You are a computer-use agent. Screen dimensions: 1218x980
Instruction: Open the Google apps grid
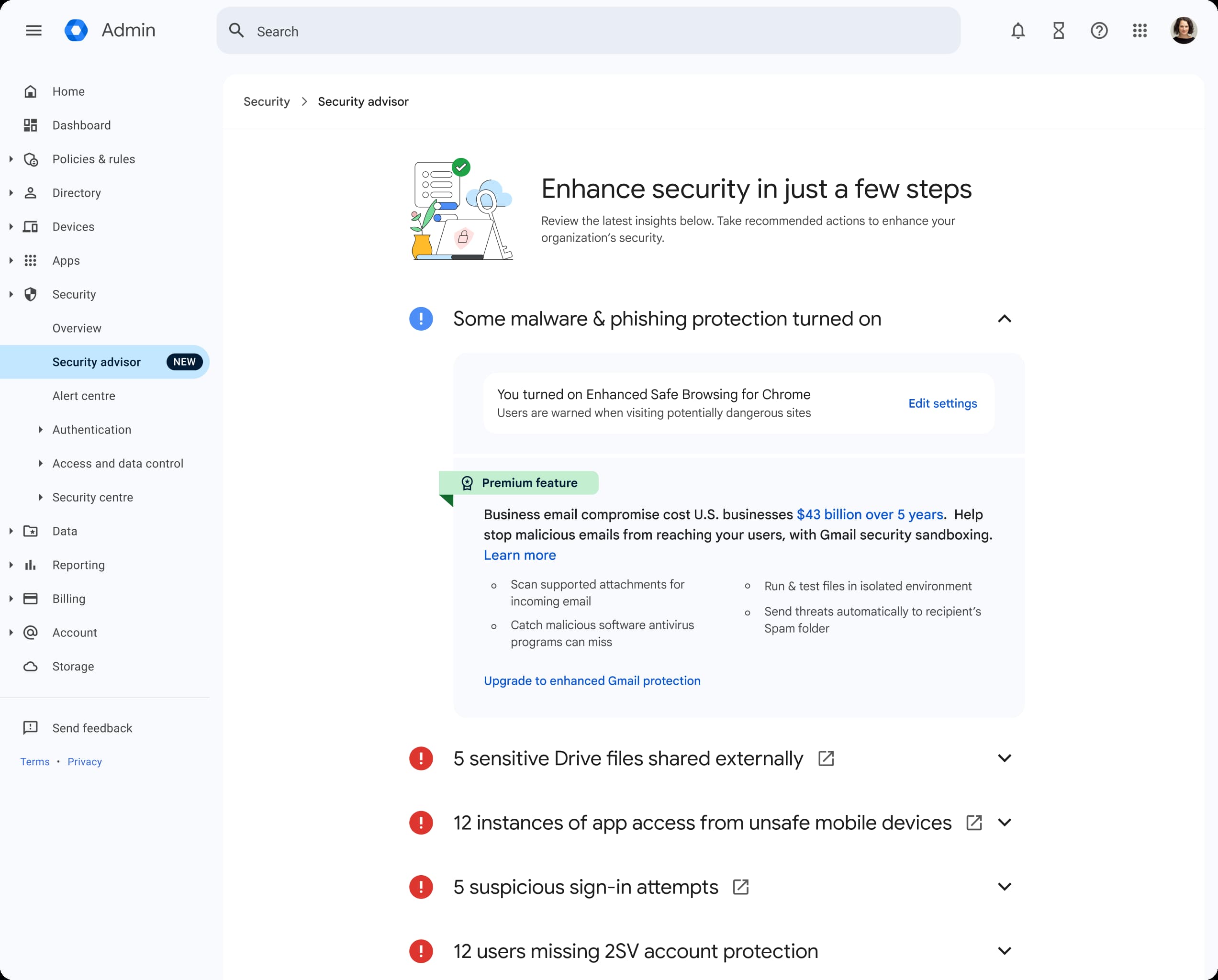click(x=1140, y=31)
